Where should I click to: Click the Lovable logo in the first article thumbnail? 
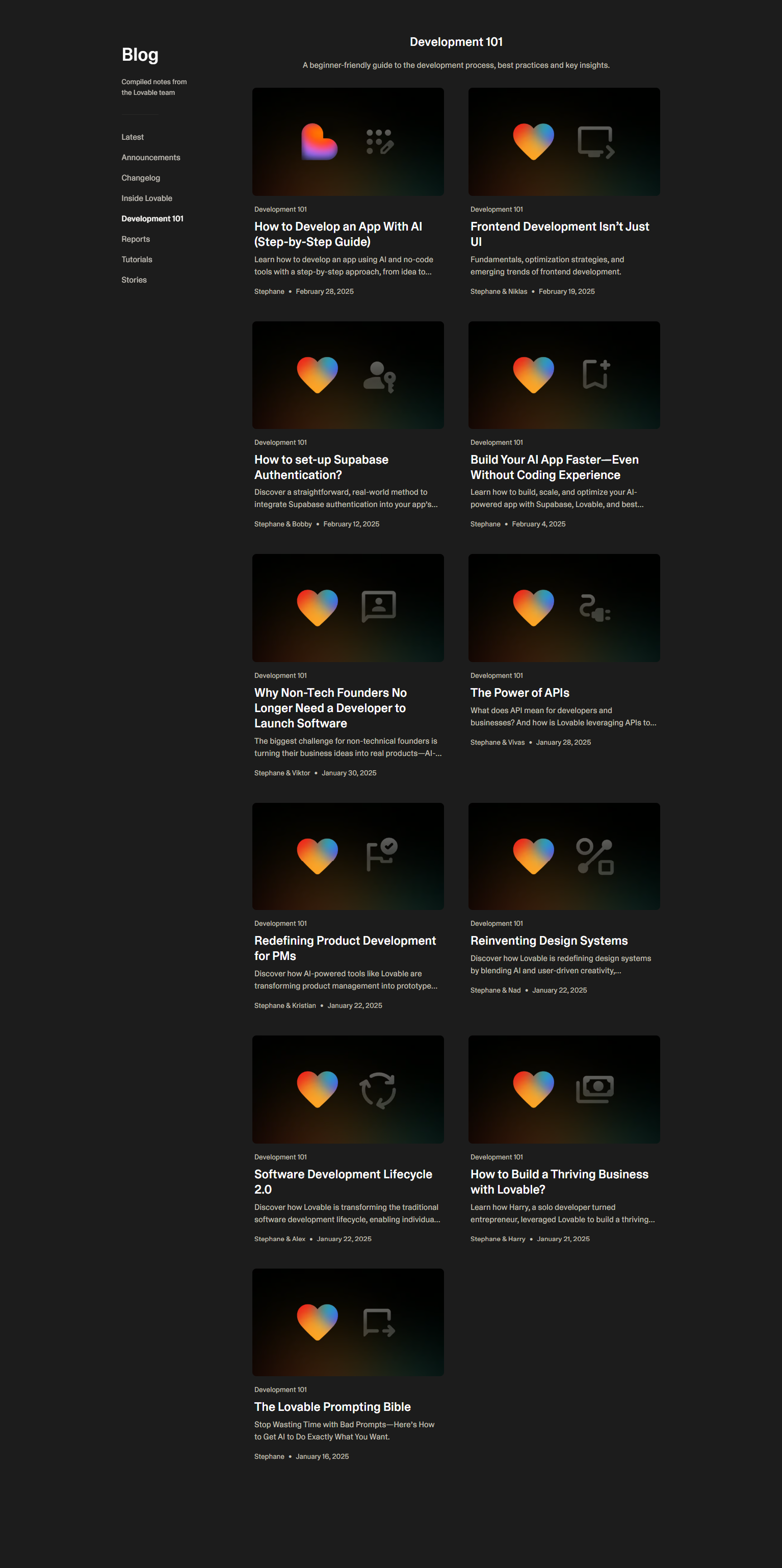tap(319, 142)
